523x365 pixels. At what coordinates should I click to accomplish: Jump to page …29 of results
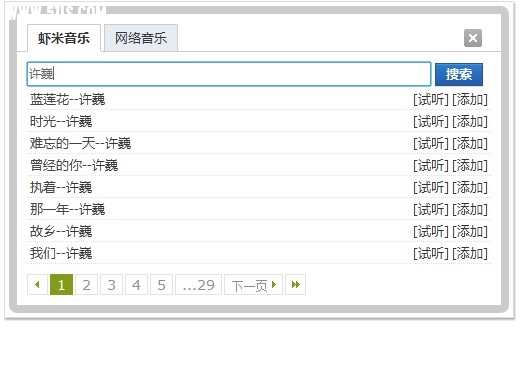(x=198, y=285)
